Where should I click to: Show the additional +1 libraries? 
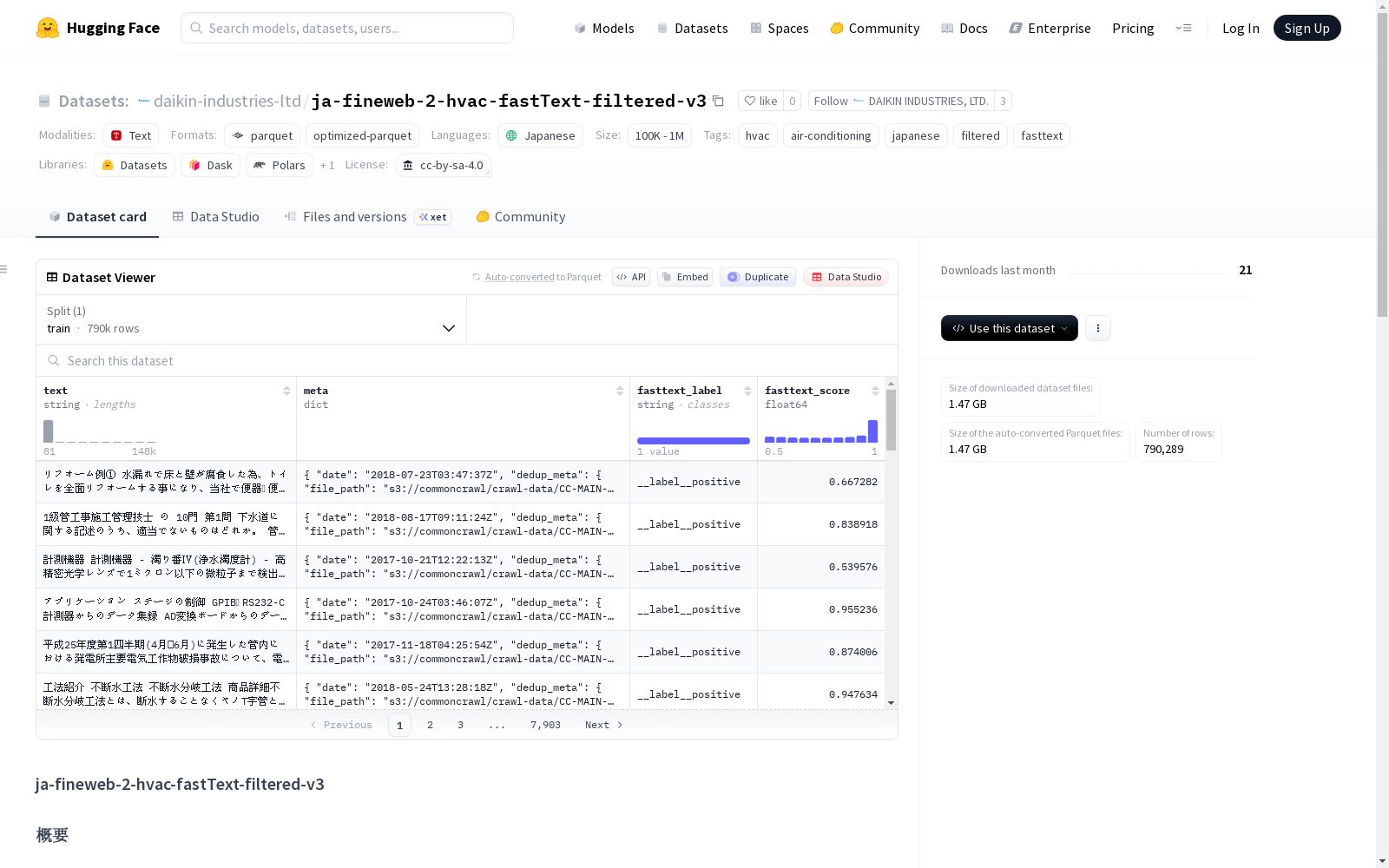tap(327, 165)
